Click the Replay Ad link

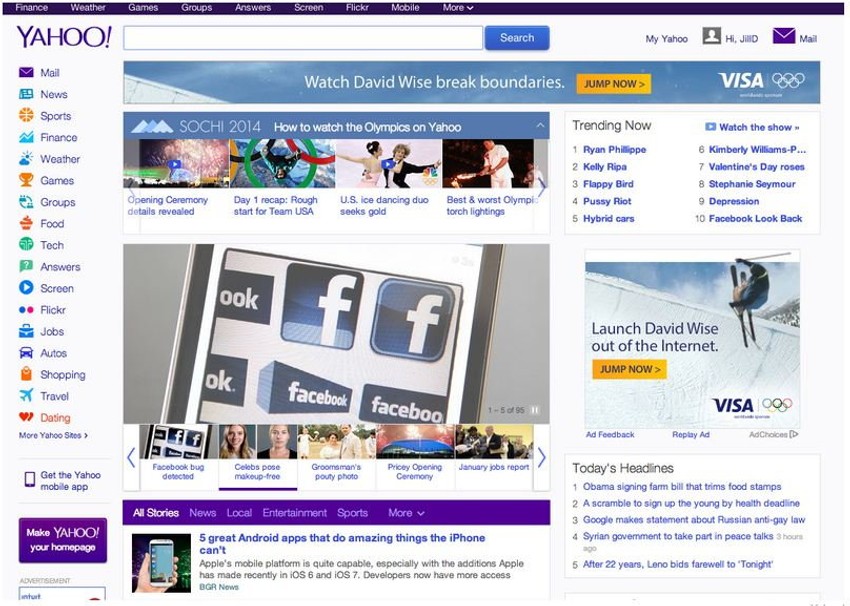coord(691,435)
